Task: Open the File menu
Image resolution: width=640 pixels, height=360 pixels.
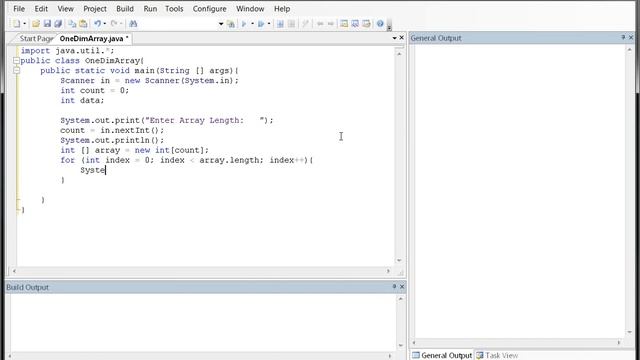Action: coord(19,9)
